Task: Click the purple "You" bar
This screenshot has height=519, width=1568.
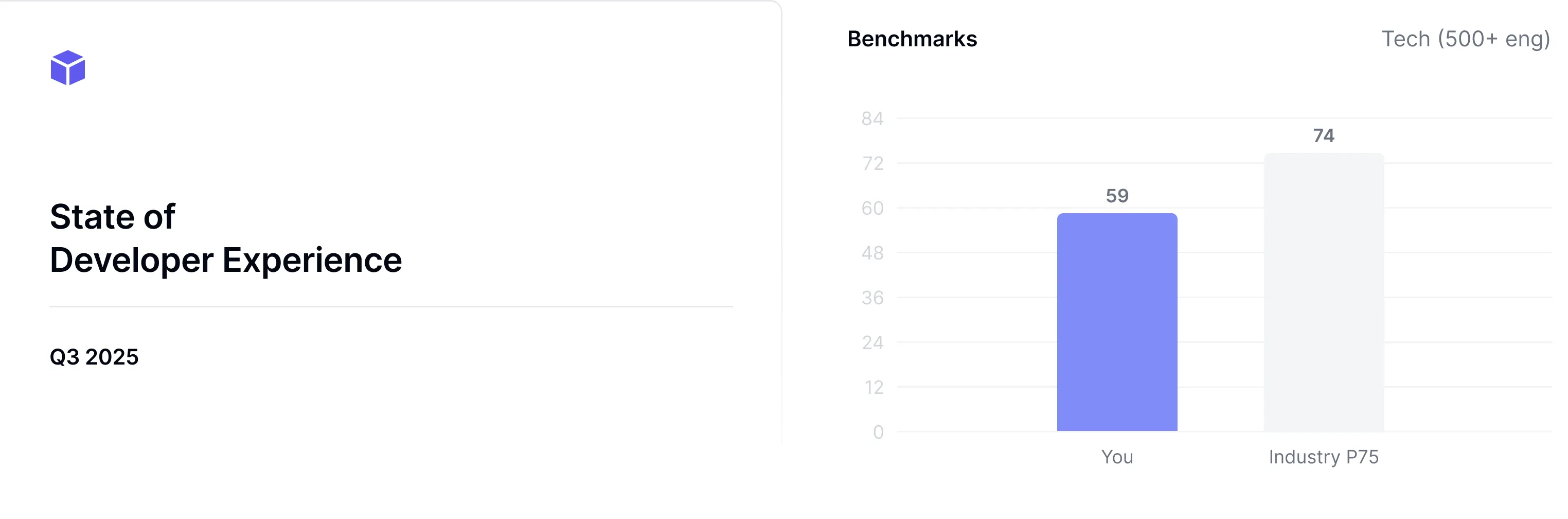Action: 1117,323
